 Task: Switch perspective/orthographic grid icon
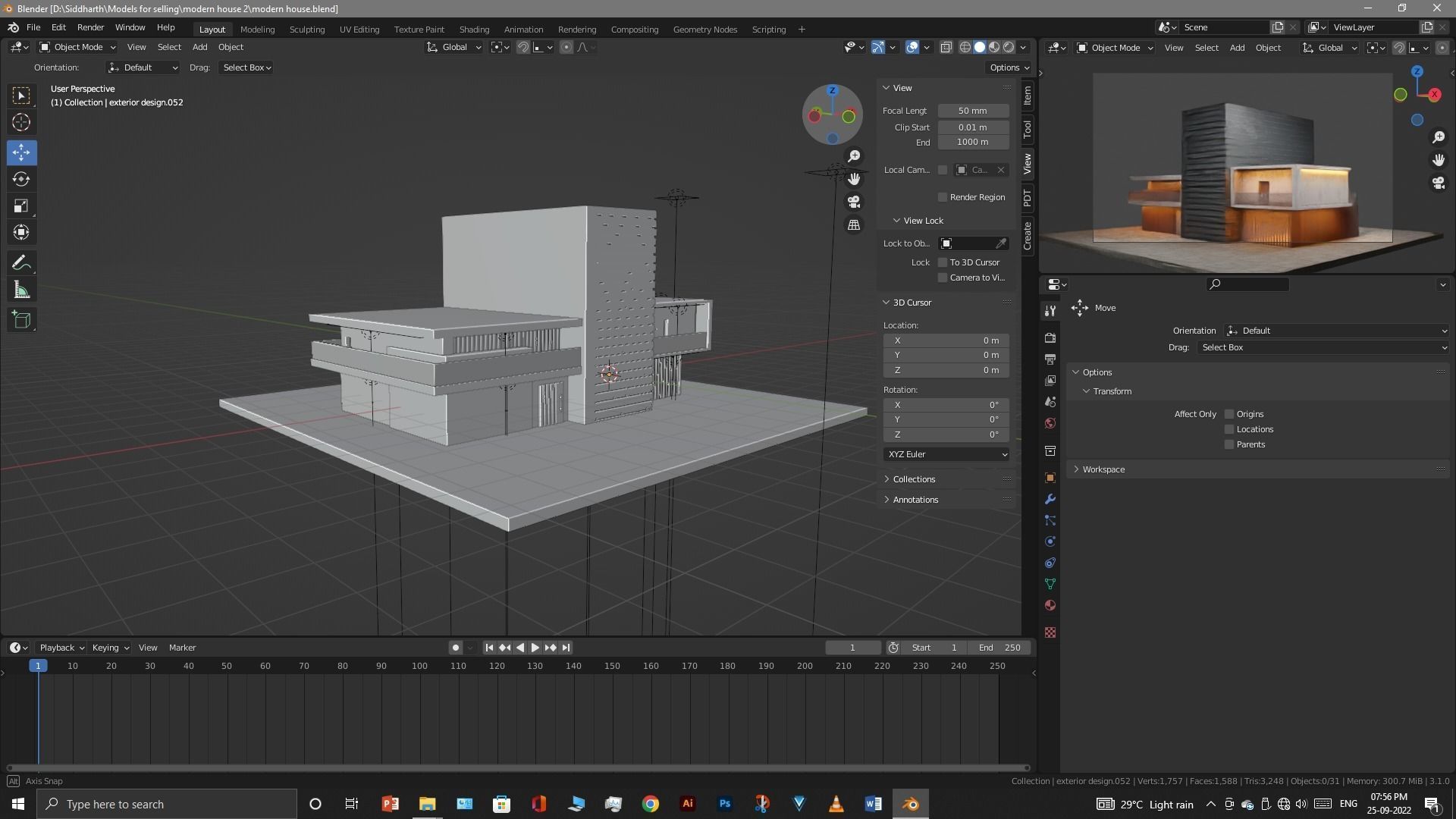(854, 225)
